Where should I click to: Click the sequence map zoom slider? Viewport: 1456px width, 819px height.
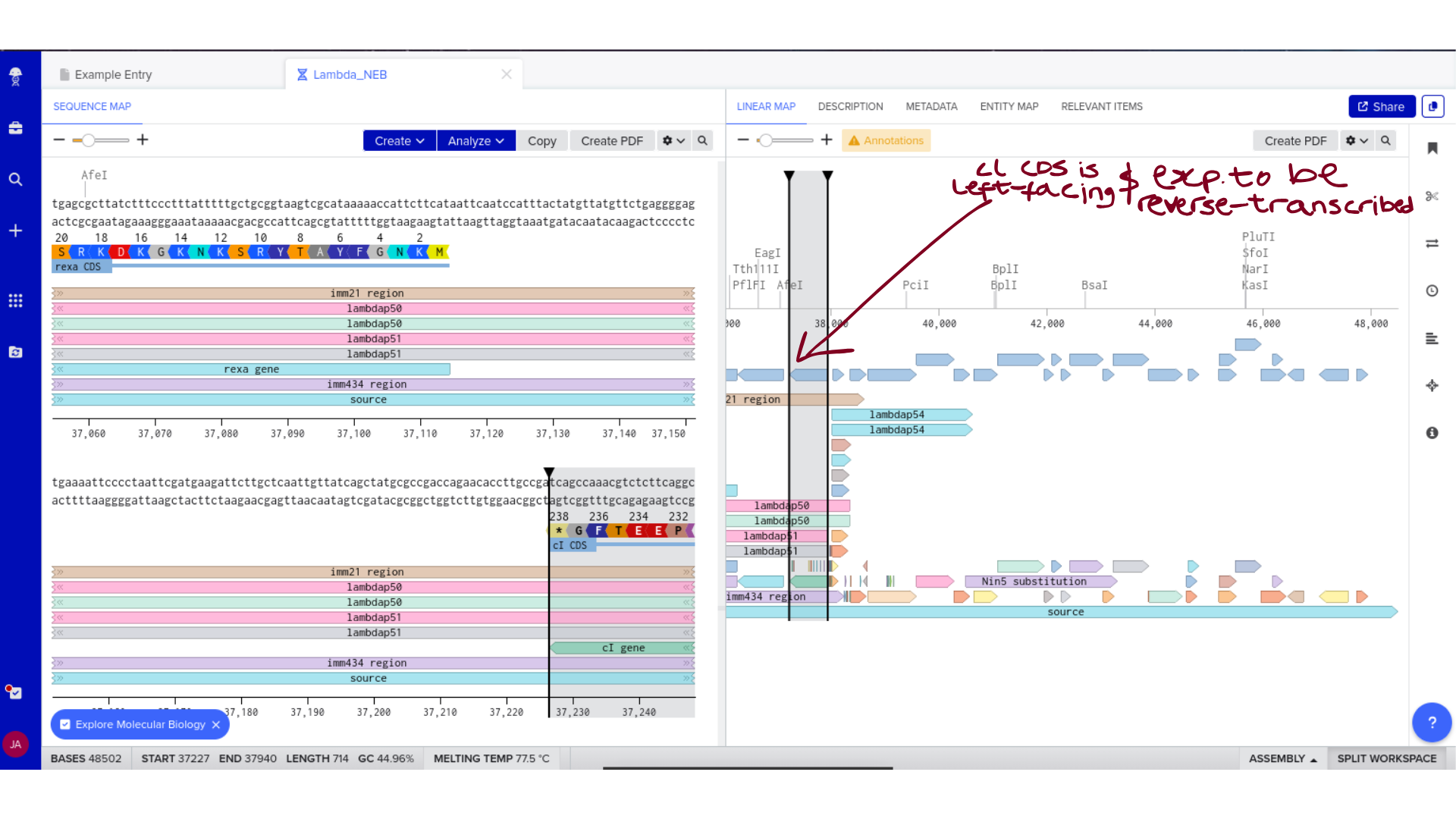coord(89,140)
